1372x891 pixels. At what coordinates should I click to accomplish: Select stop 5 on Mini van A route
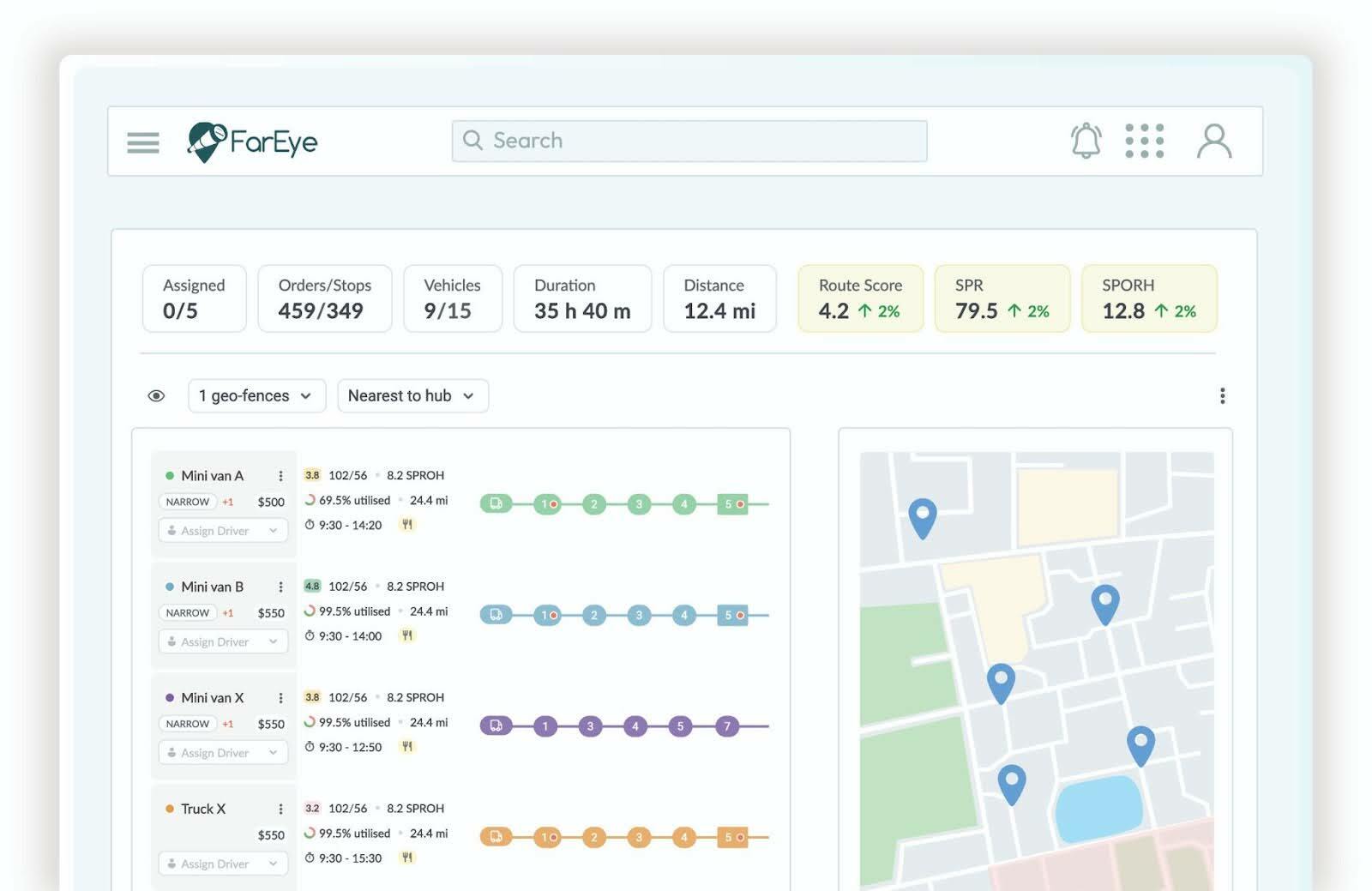coord(733,504)
